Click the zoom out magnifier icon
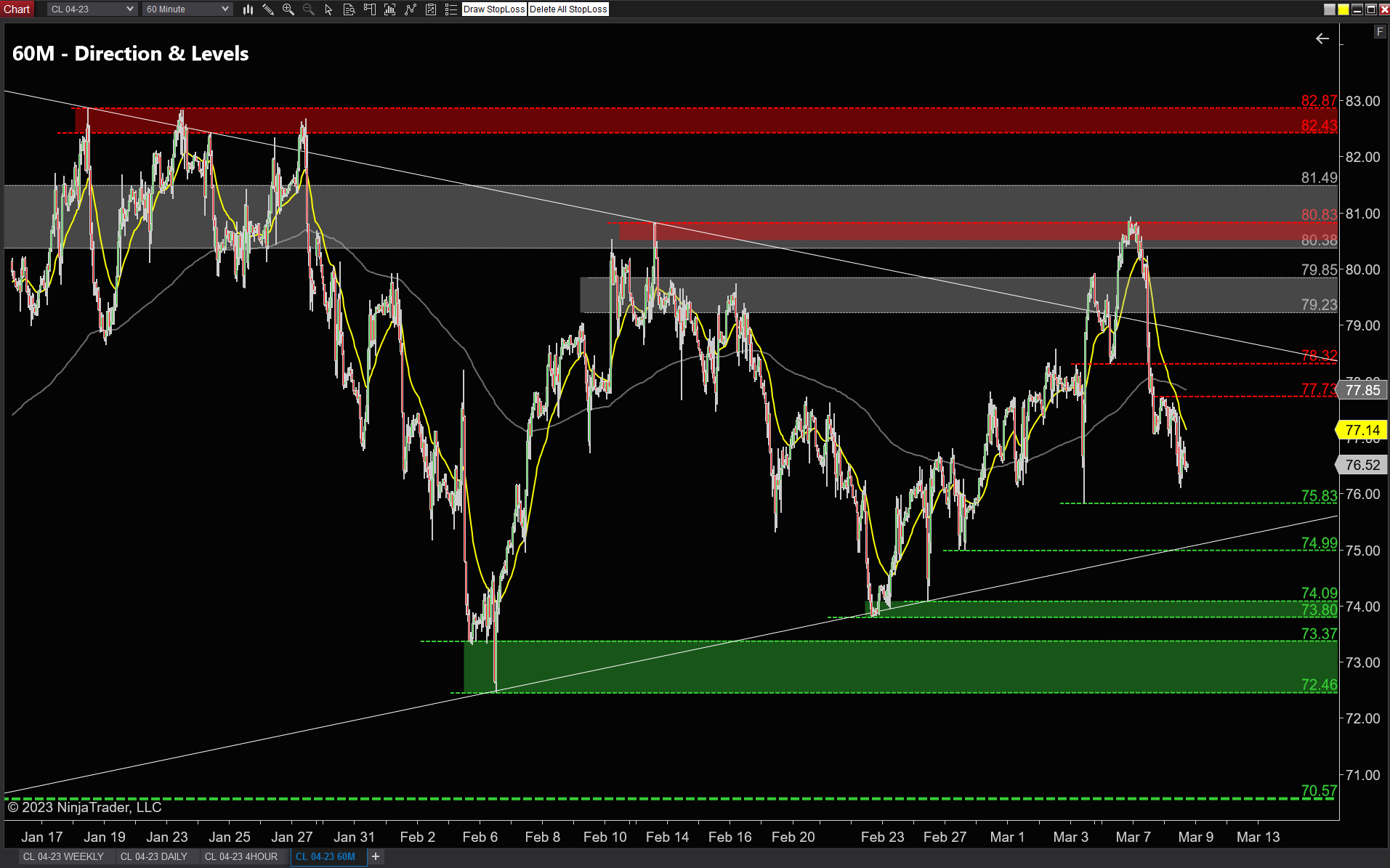1390x868 pixels. (x=309, y=9)
